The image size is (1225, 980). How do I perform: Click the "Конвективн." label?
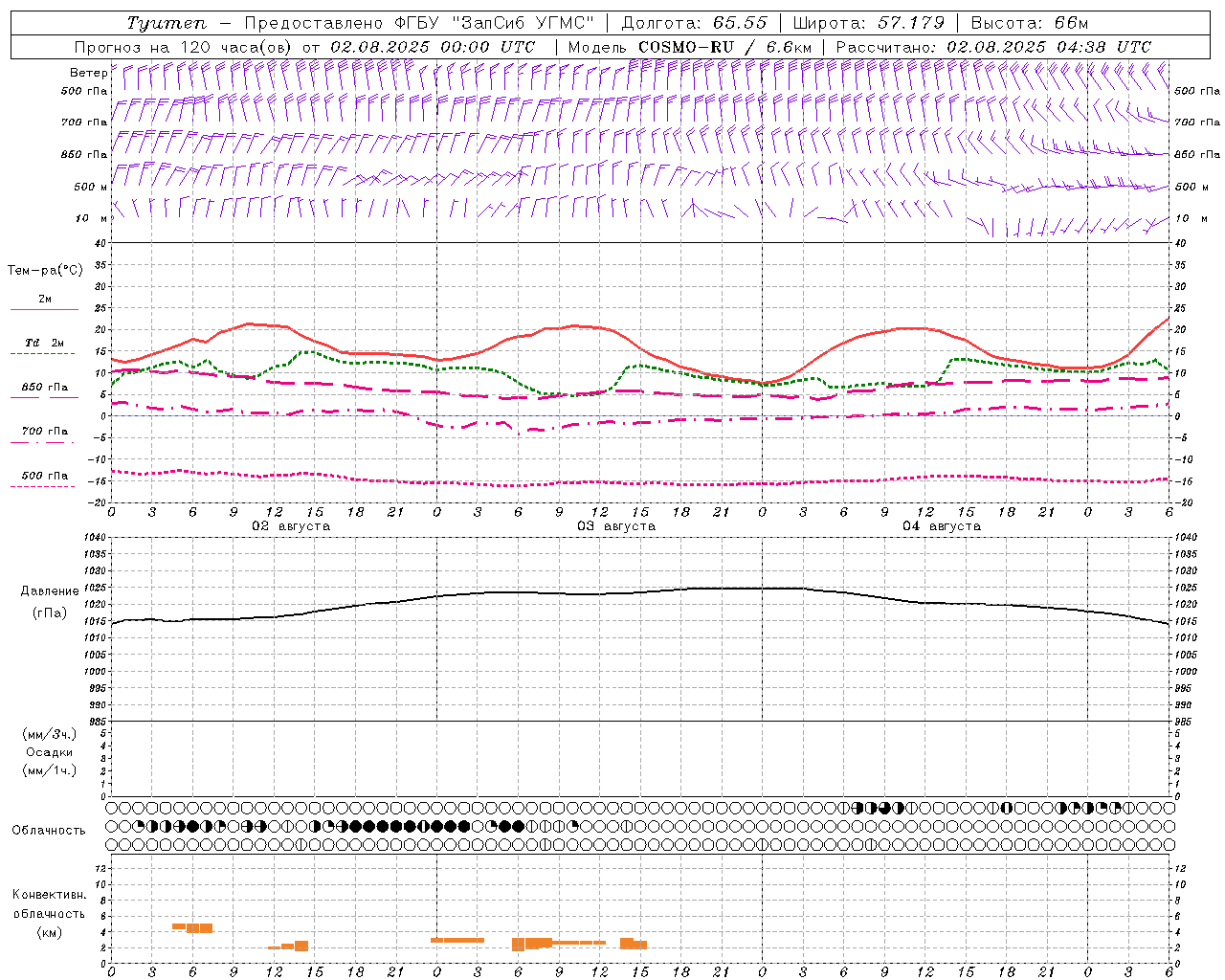pyautogui.click(x=49, y=895)
